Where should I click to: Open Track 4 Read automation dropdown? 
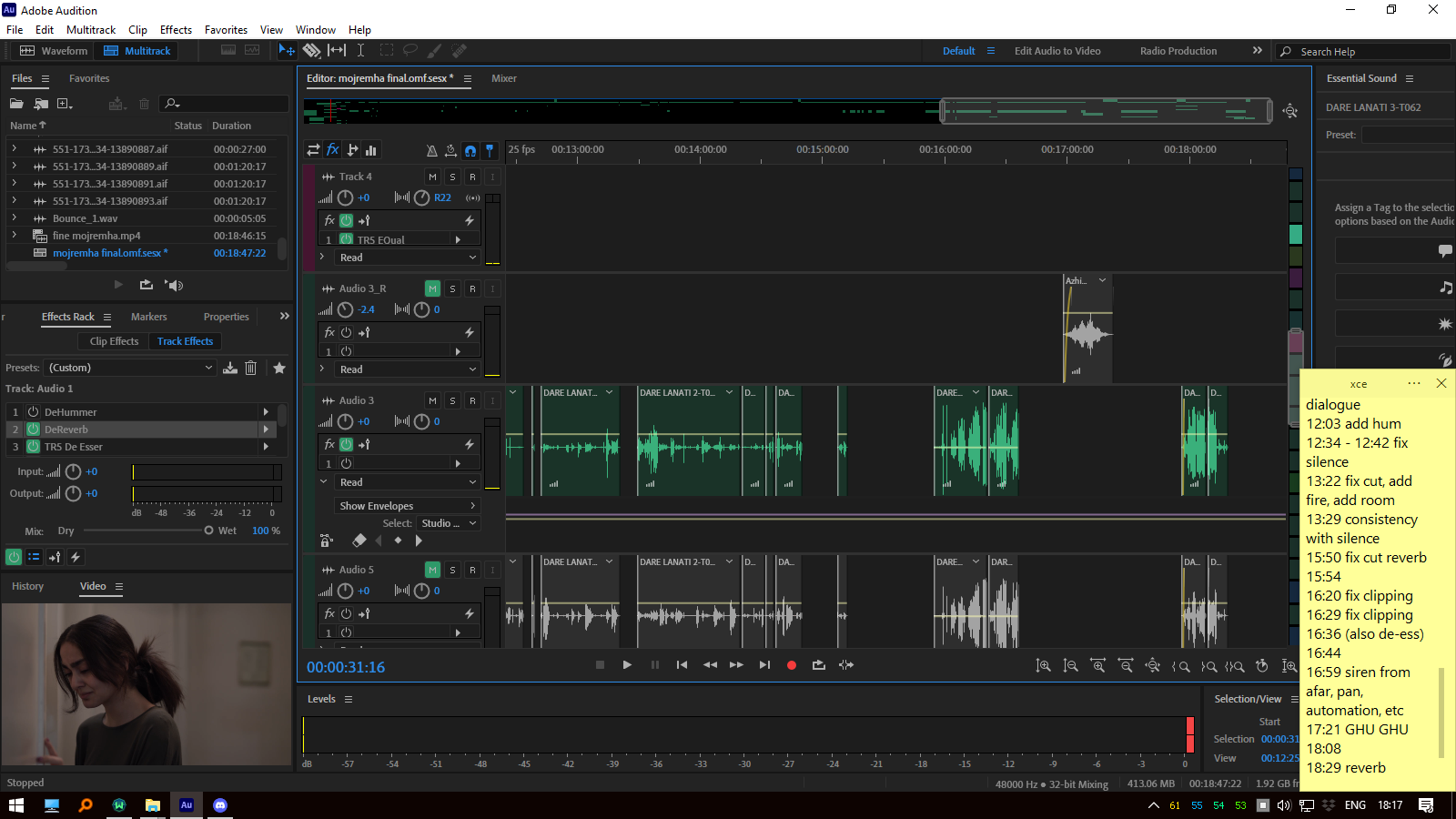tap(408, 258)
